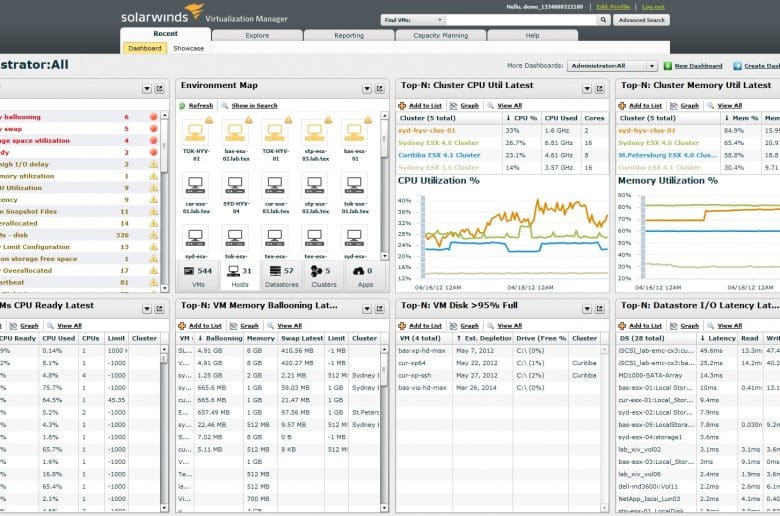
Task: Click the Memory Ballooning table scrollbar
Action: (384, 429)
